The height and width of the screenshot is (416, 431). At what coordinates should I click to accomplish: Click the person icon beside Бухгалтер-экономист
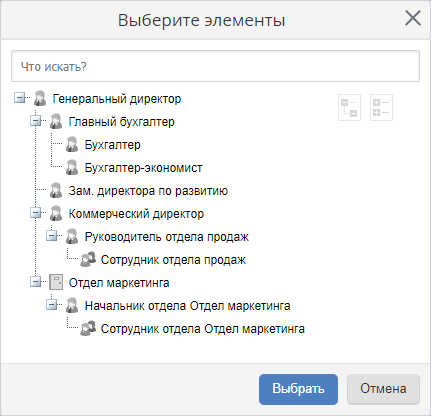[72, 167]
